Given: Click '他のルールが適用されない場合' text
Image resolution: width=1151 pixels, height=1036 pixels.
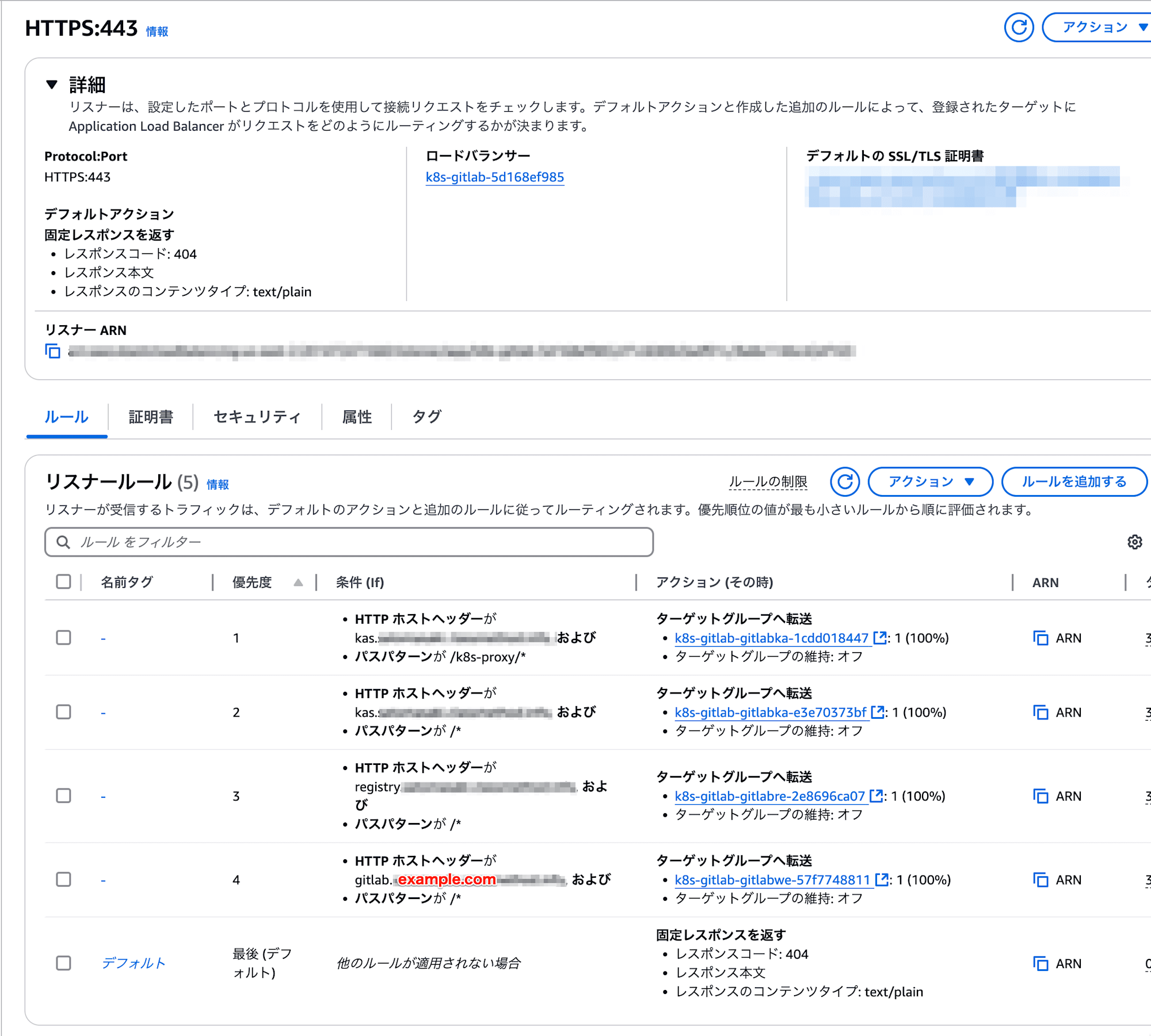Looking at the screenshot, I should coord(428,963).
